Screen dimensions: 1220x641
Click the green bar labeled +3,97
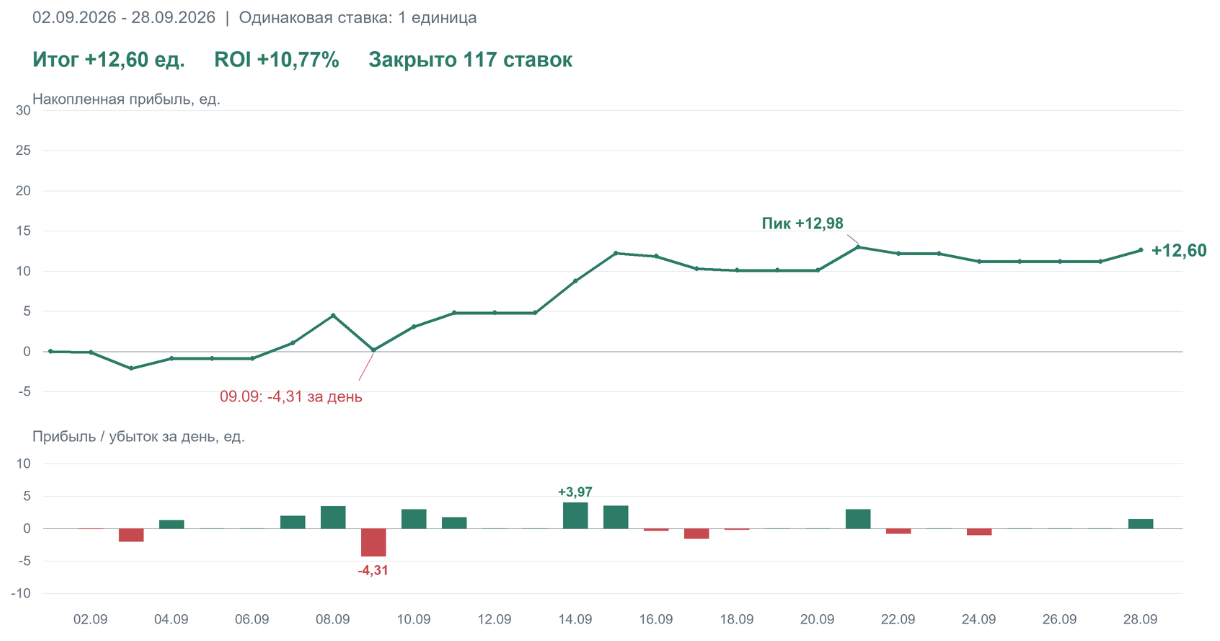click(575, 515)
